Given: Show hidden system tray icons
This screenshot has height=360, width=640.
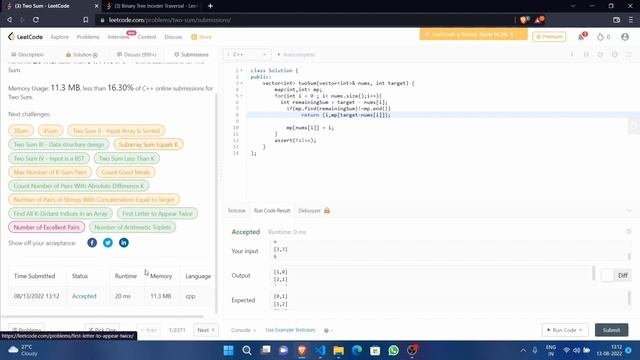Looking at the screenshot, I should [523, 350].
